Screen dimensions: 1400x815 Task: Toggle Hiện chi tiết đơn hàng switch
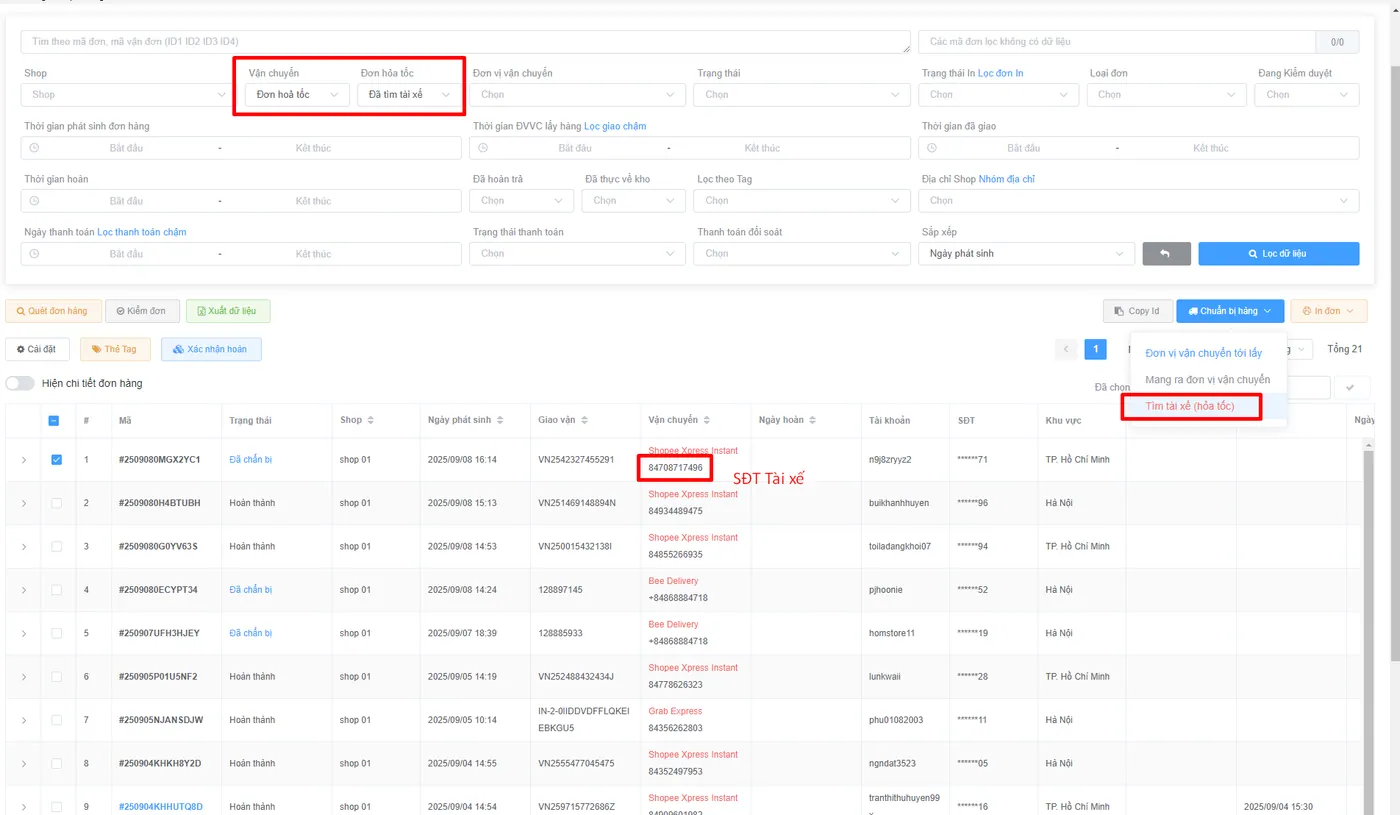[20, 383]
